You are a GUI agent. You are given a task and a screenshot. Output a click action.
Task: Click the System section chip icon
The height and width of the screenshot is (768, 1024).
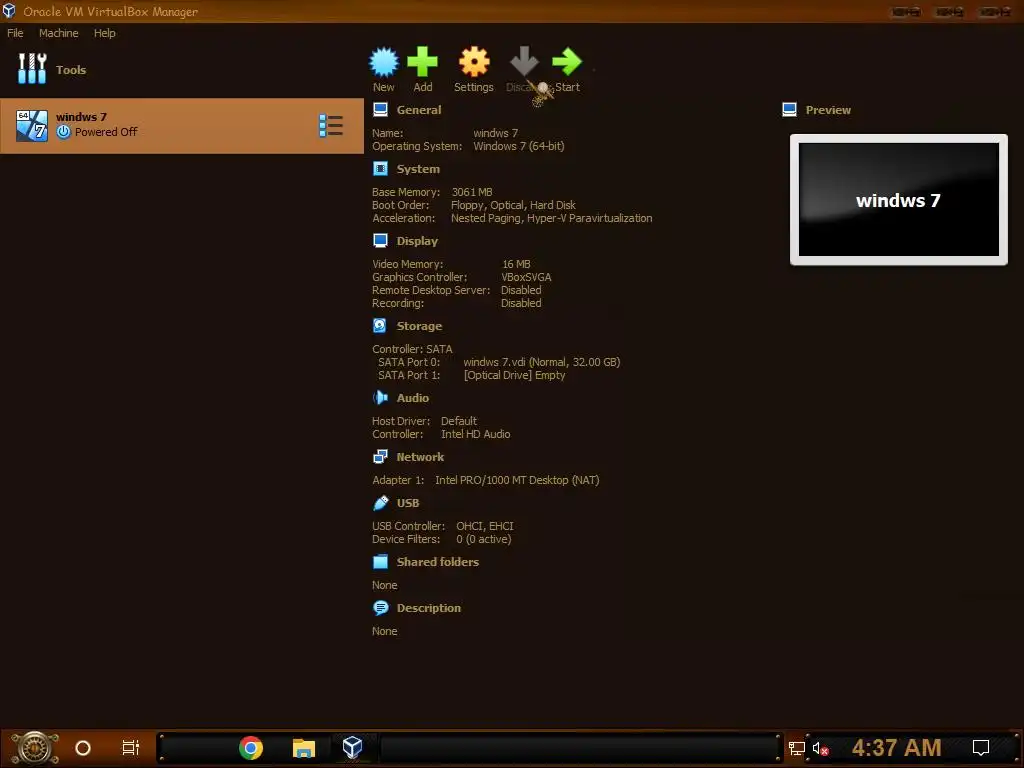[x=380, y=168]
